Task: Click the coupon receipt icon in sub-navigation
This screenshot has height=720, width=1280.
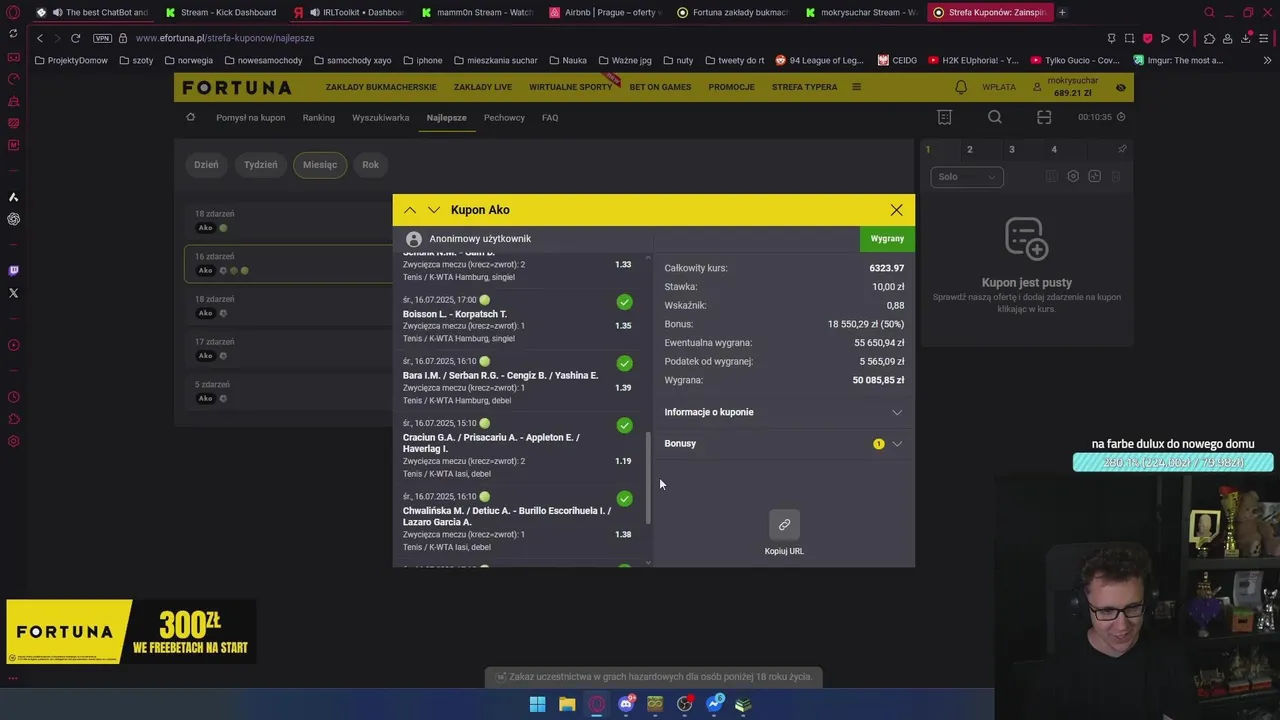Action: 945,117
